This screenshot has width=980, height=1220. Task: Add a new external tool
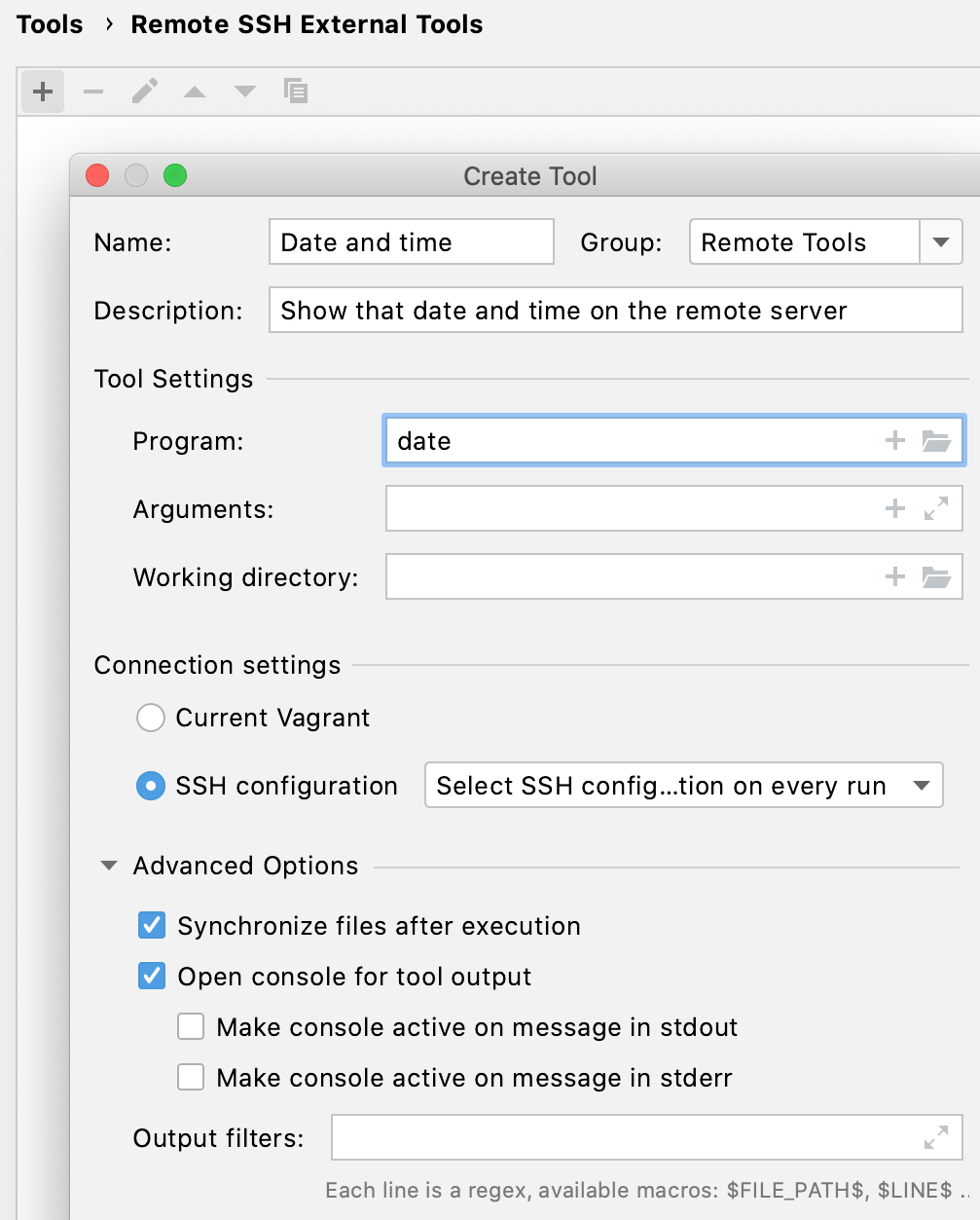[42, 91]
